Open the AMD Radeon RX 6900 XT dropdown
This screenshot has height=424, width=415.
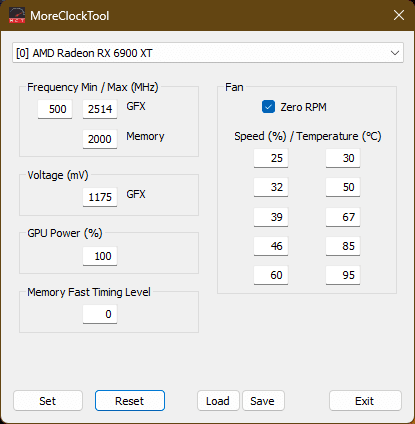click(x=208, y=53)
